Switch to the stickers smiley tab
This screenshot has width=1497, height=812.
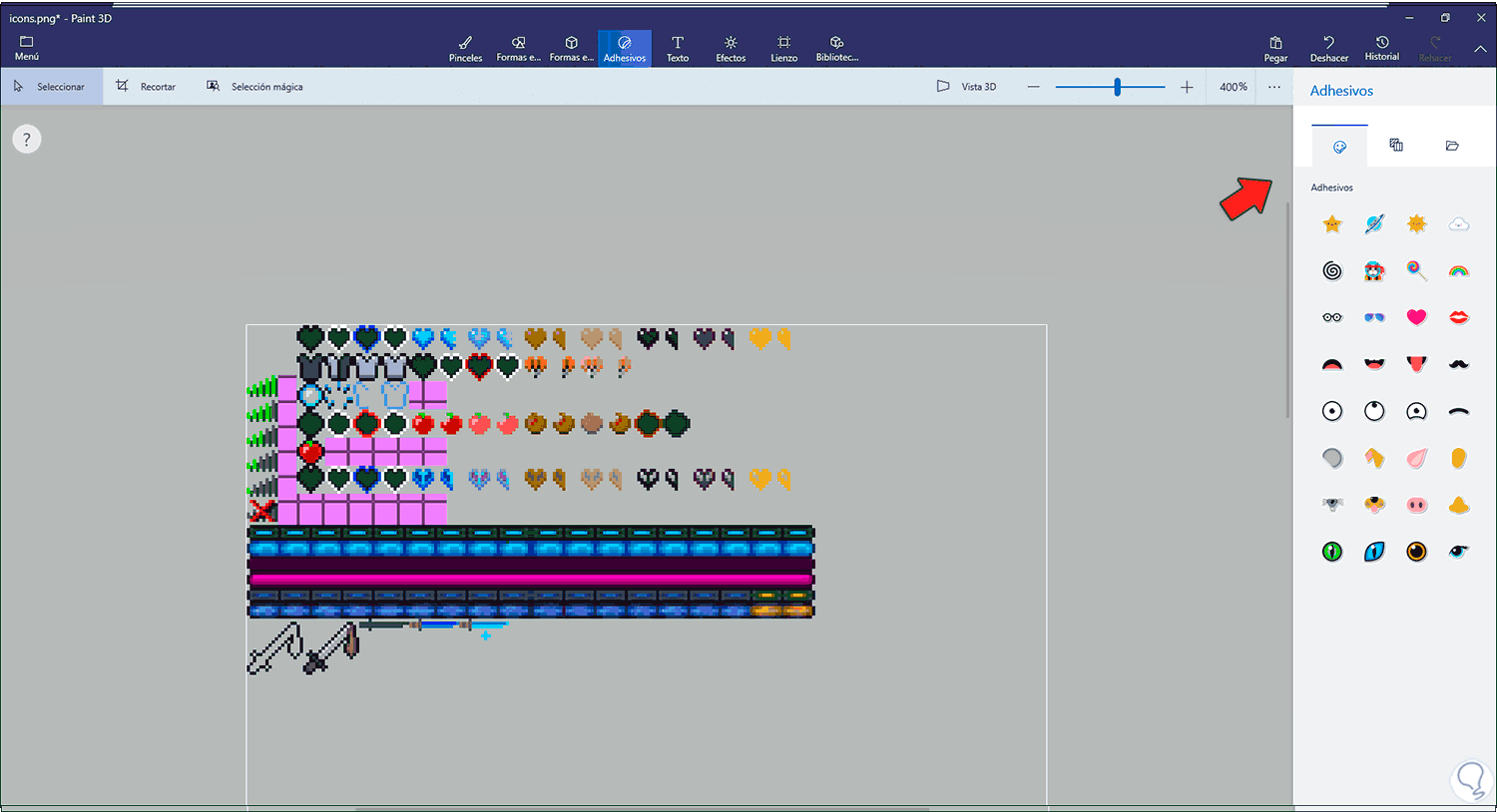1339,147
